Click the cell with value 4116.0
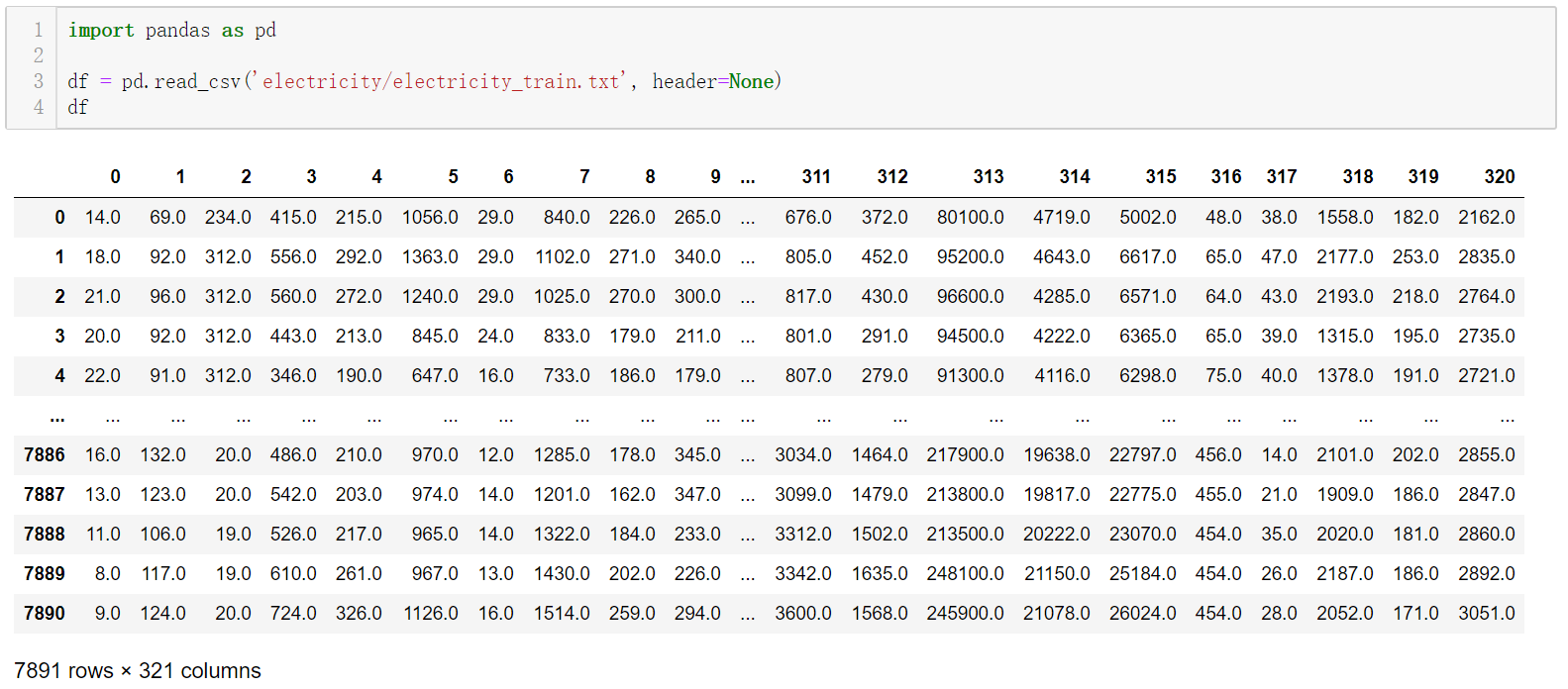Screen dimensions: 1568x689 click(x=1062, y=375)
